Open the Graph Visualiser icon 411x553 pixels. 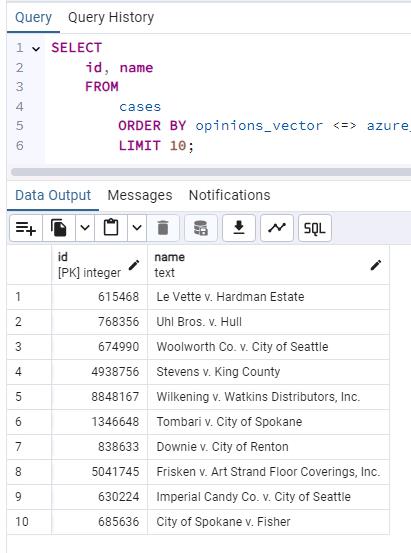click(x=277, y=228)
